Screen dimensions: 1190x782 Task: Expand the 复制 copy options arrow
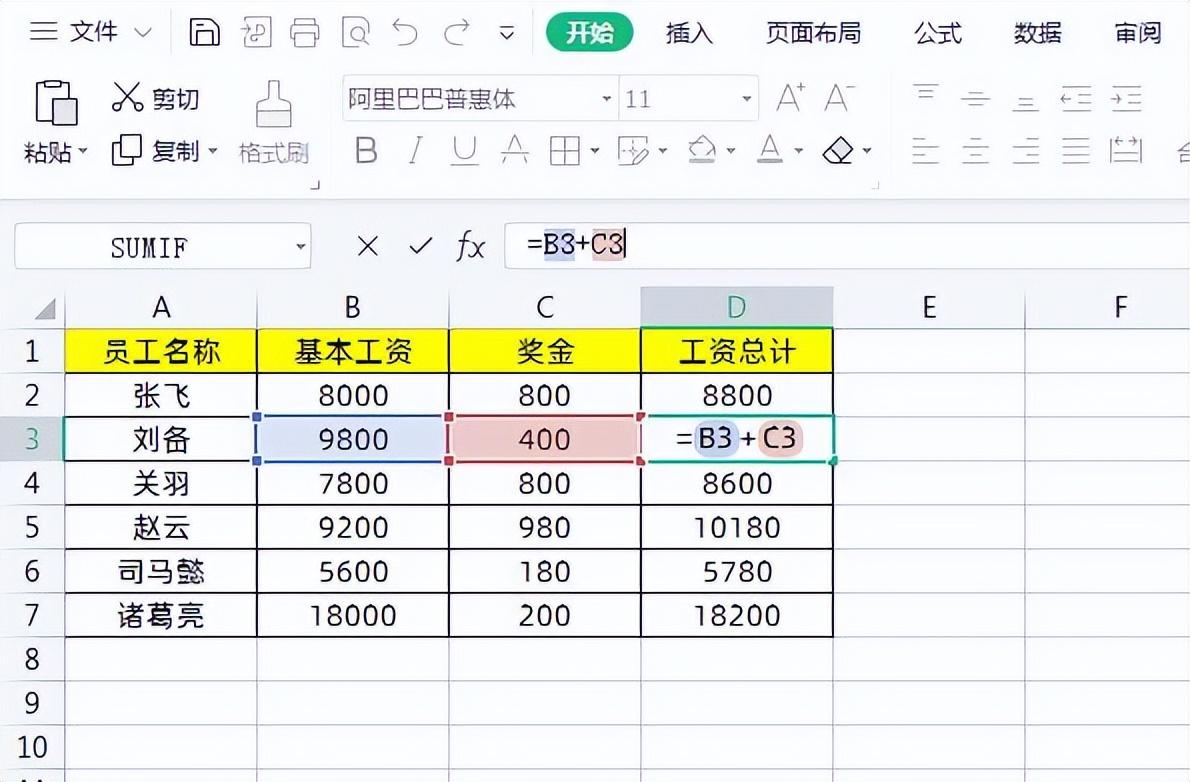pos(212,150)
